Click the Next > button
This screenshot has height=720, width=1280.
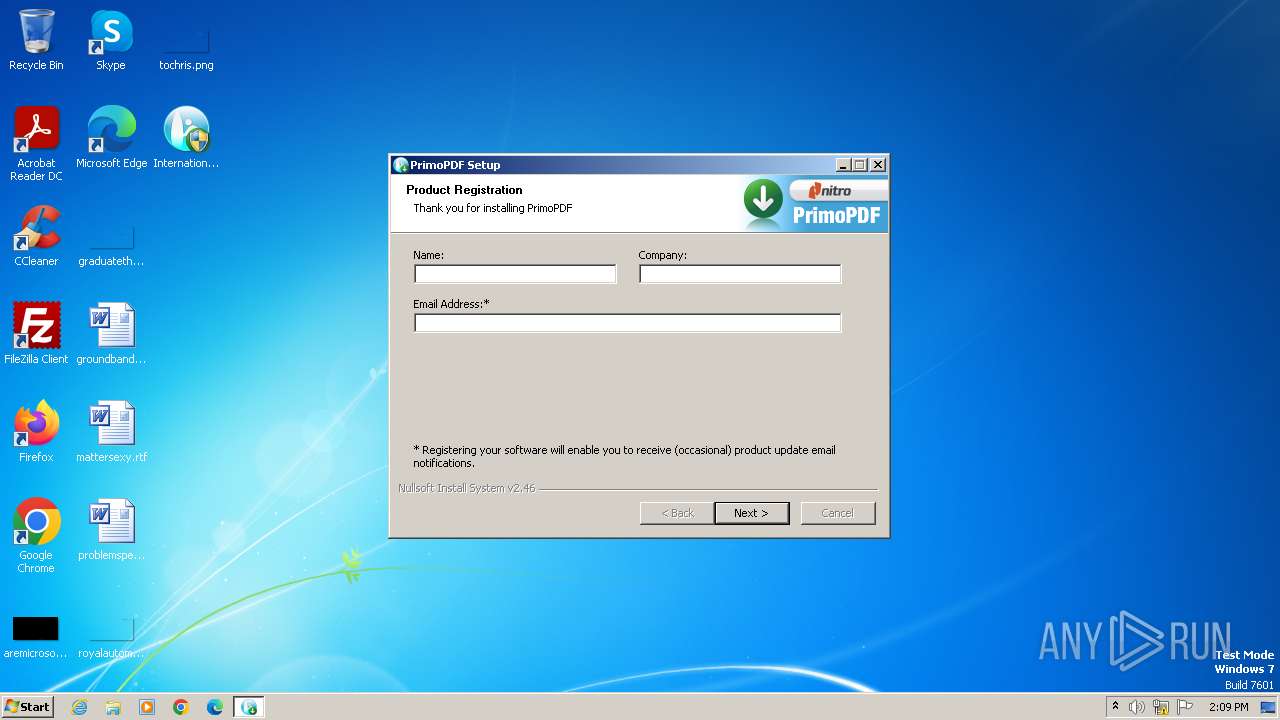click(752, 513)
